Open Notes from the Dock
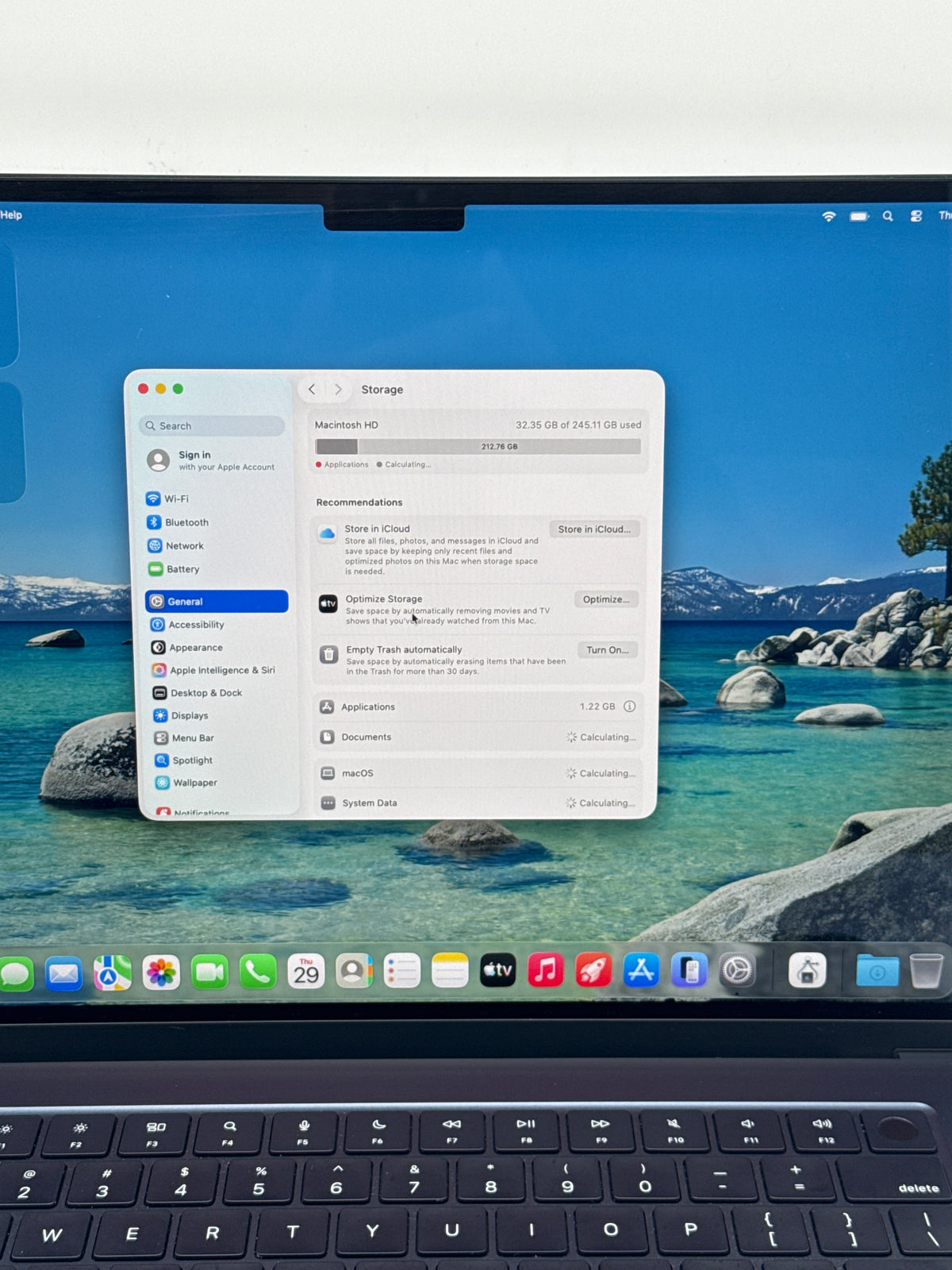The image size is (952, 1270). (x=450, y=971)
